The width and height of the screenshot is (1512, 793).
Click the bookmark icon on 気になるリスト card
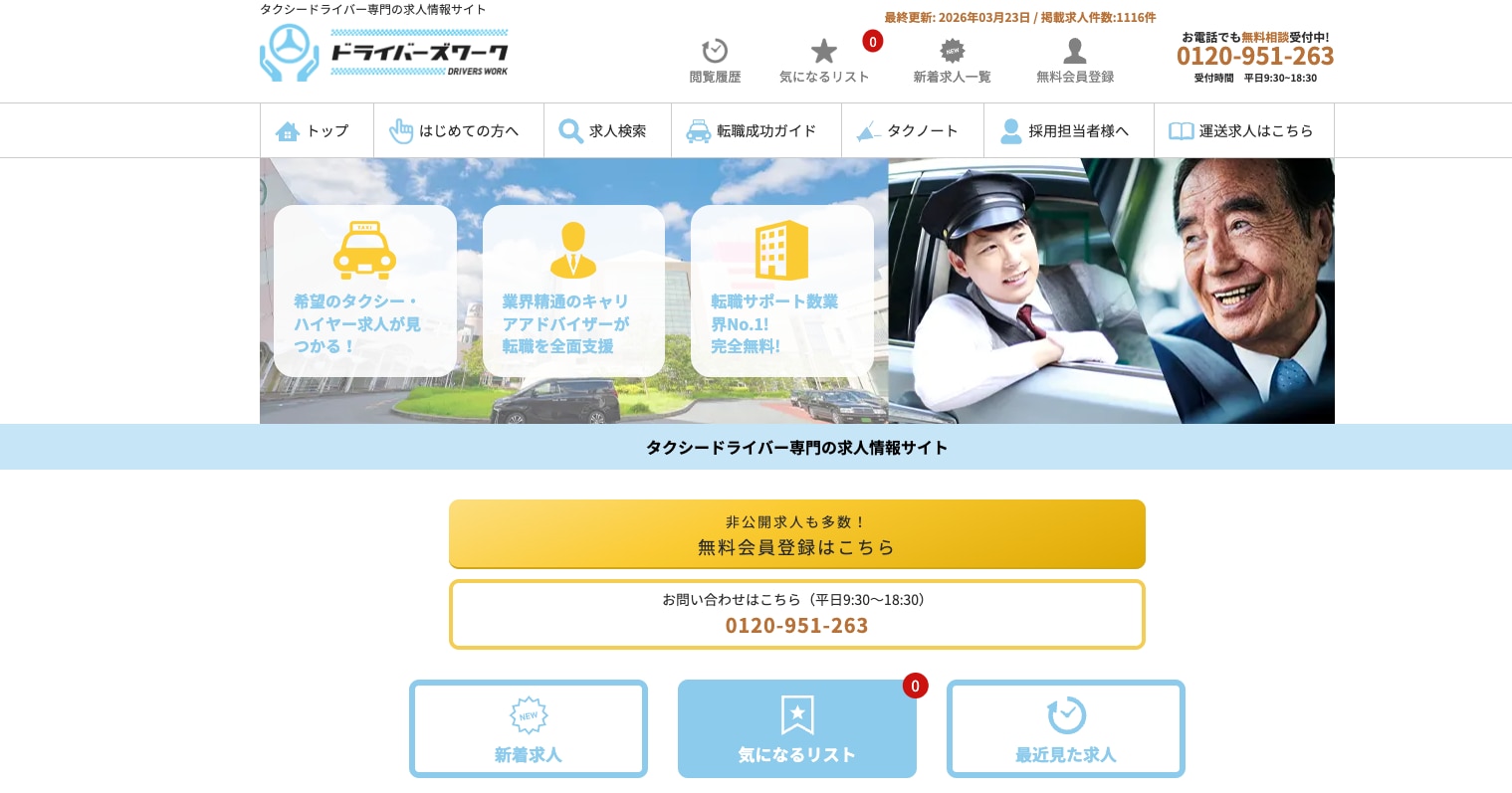coord(796,714)
